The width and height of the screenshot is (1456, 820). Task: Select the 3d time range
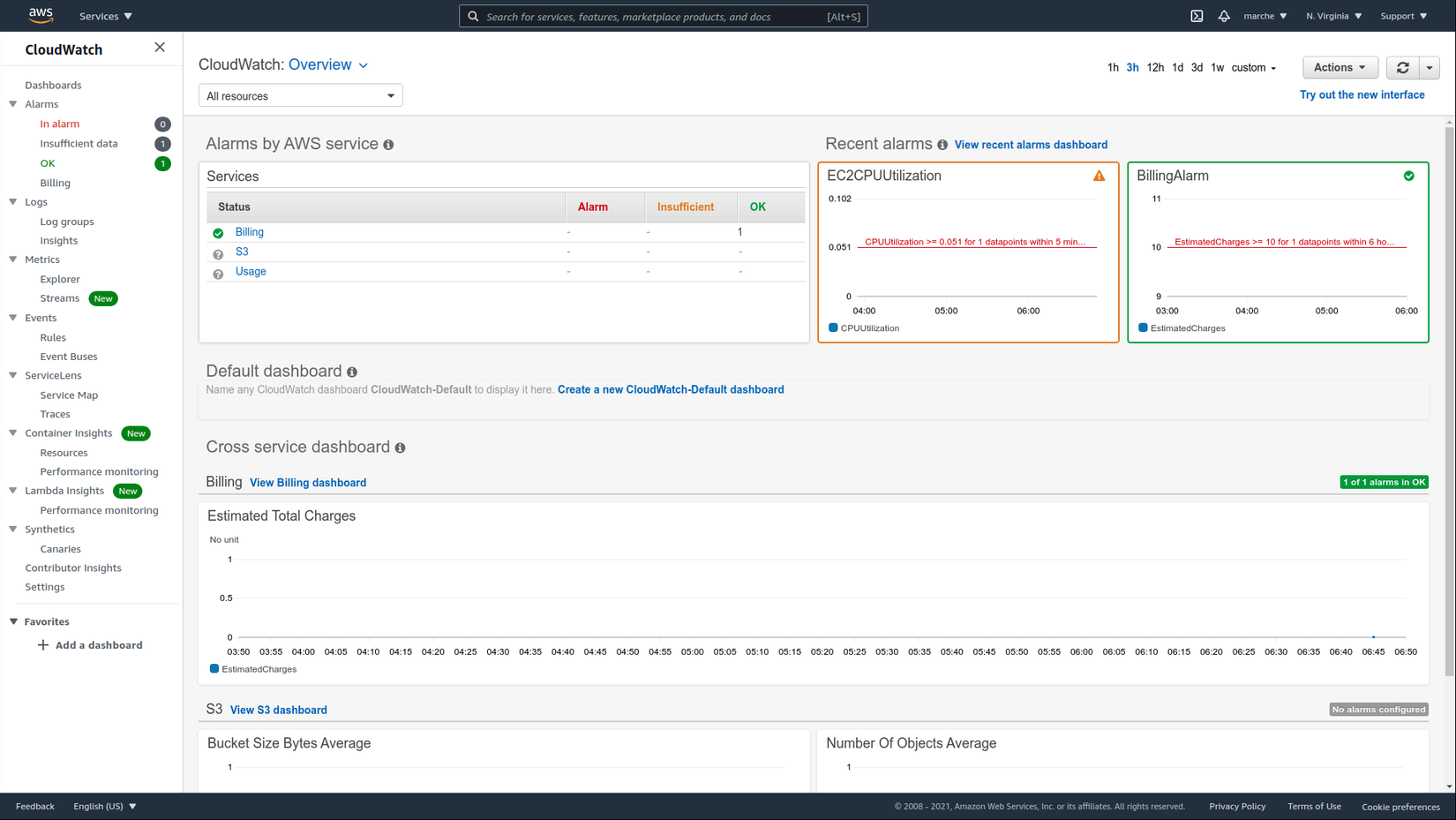coord(1197,68)
